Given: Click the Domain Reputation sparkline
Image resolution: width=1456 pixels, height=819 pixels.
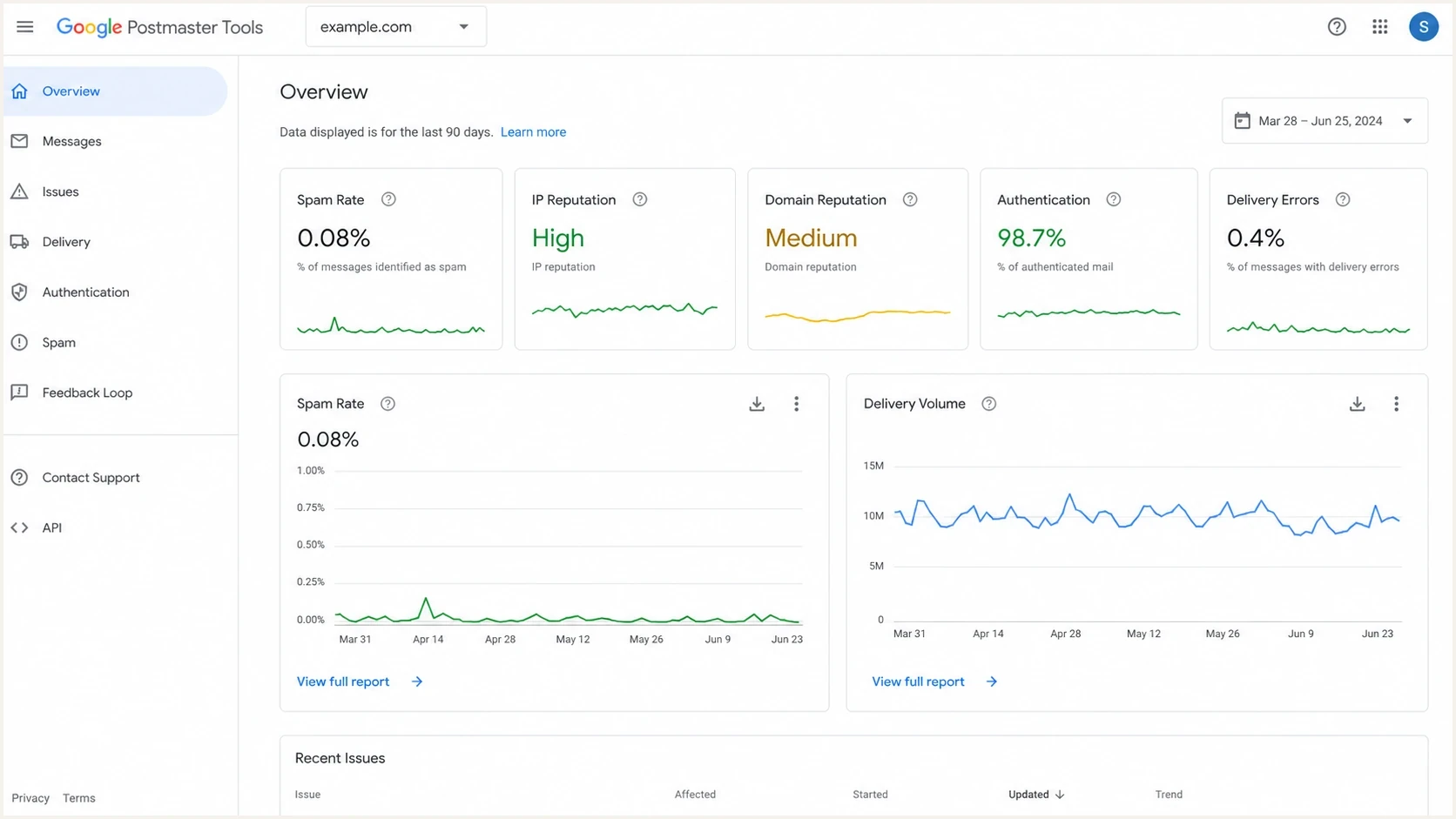Looking at the screenshot, I should tap(857, 315).
